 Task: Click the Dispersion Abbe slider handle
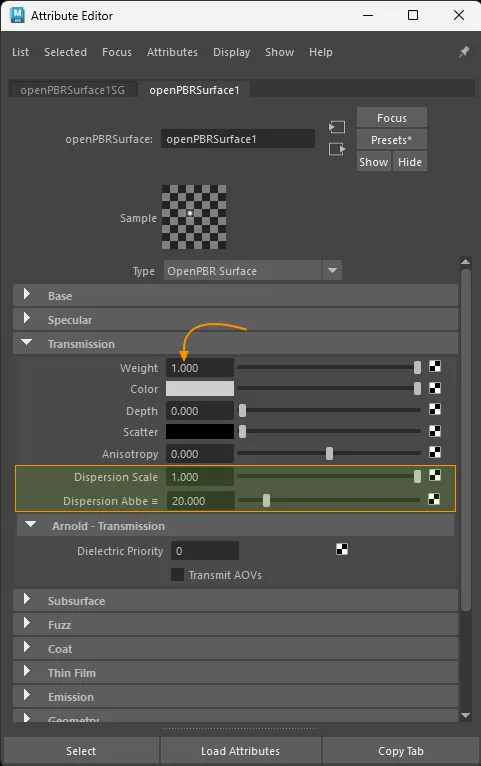coord(266,500)
